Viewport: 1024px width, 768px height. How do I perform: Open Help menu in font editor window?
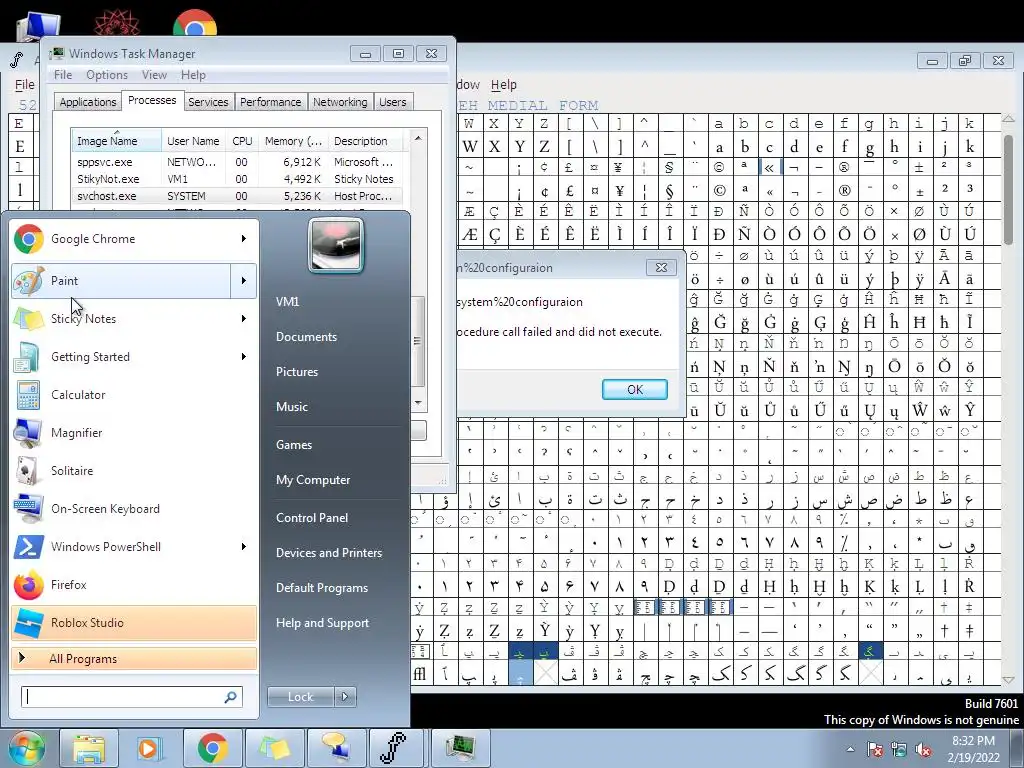pyautogui.click(x=504, y=85)
